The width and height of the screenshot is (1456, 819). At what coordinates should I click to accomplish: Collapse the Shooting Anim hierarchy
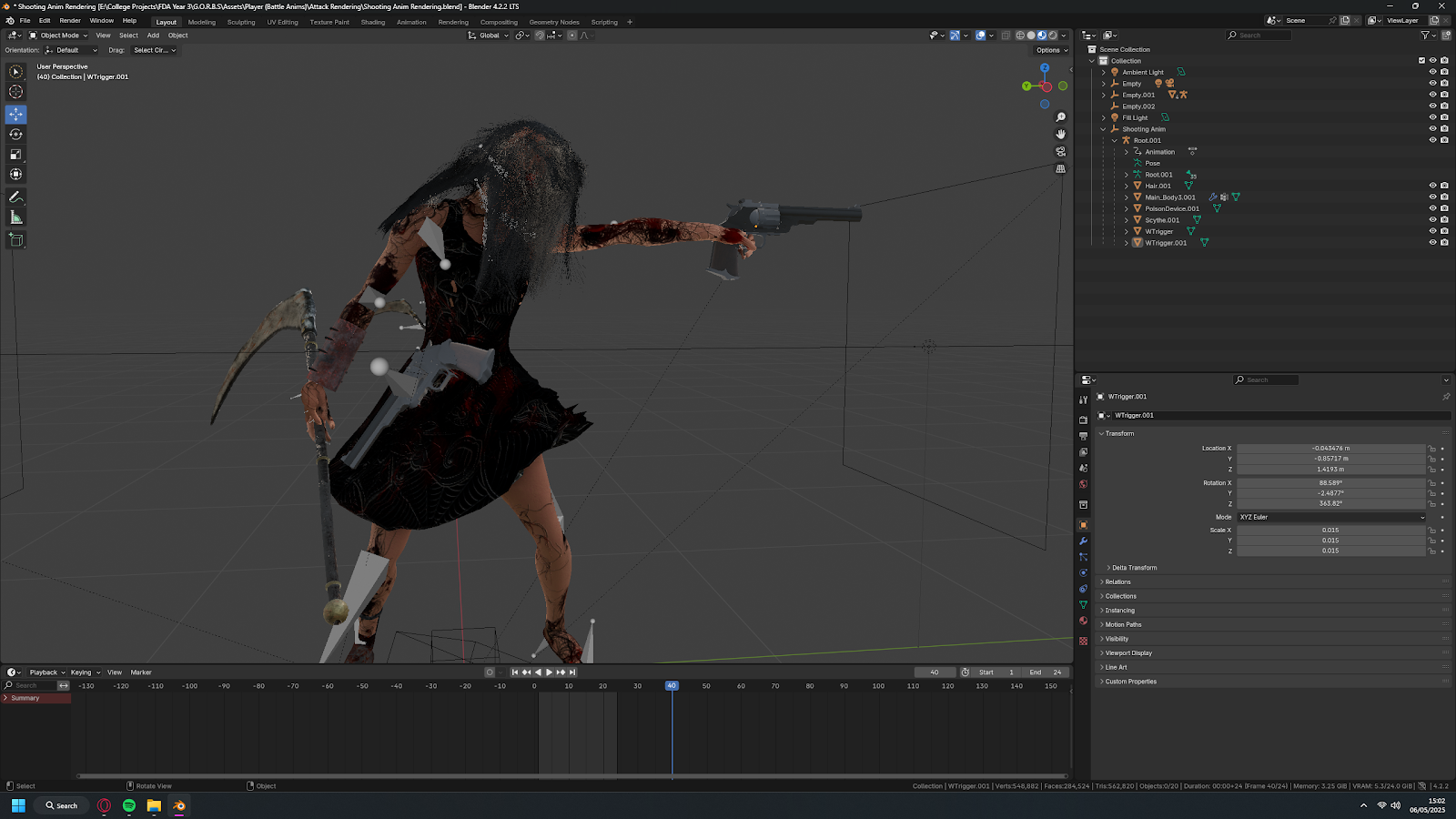pyautogui.click(x=1104, y=129)
